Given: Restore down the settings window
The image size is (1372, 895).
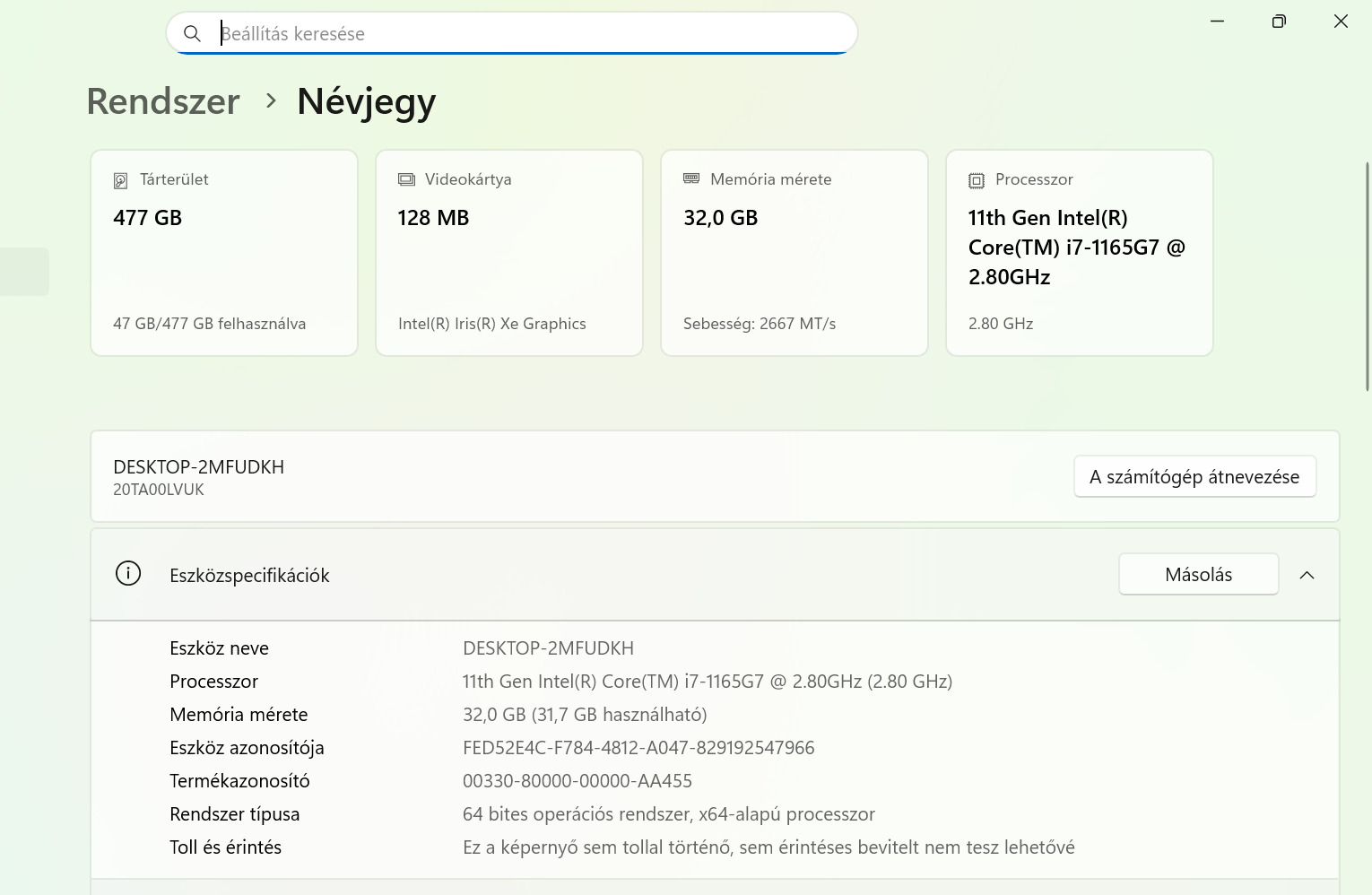Looking at the screenshot, I should coord(1279,22).
